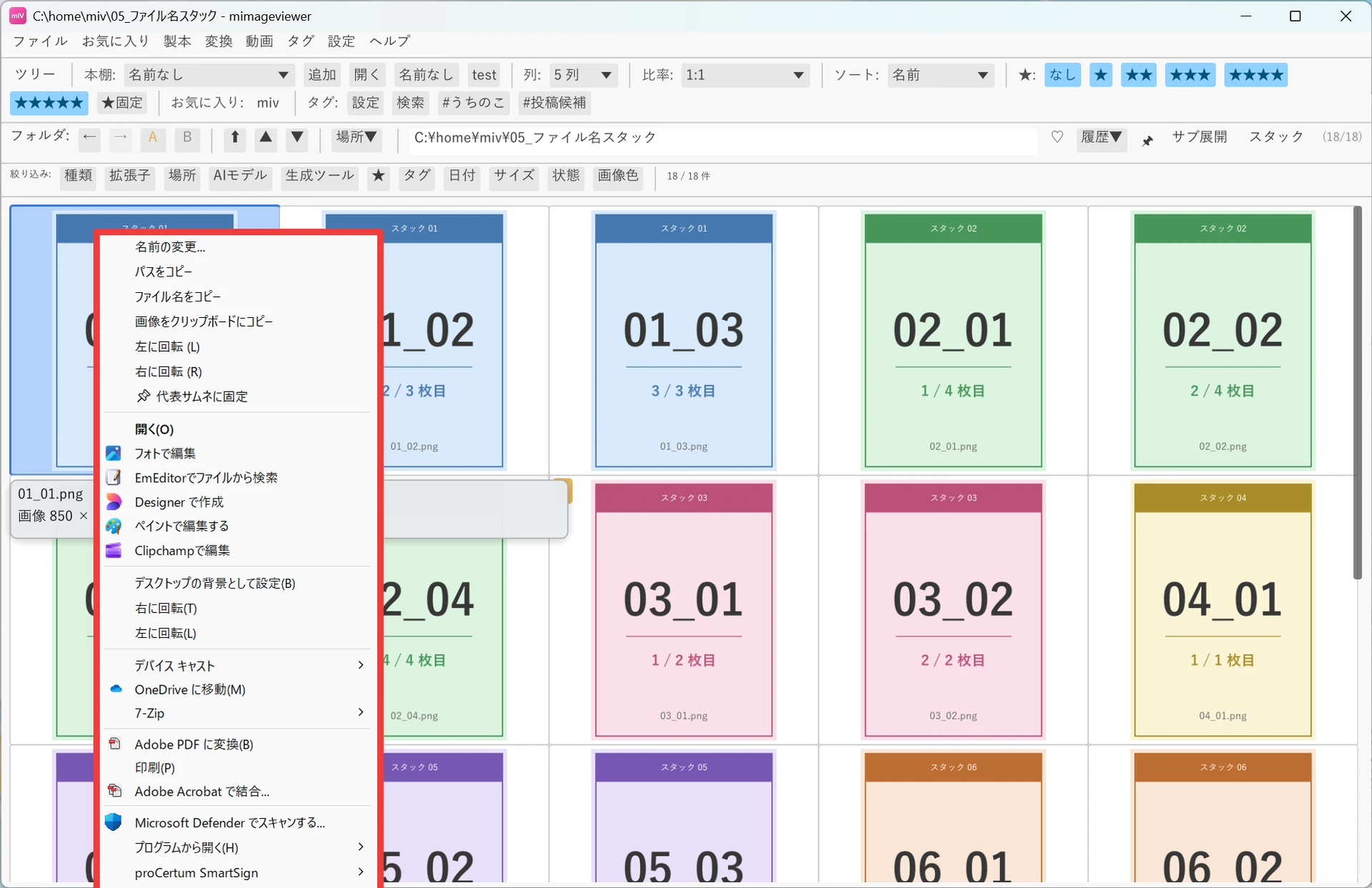Click the pin icon beside history
Screen dimensions: 1372x888
point(1148,140)
